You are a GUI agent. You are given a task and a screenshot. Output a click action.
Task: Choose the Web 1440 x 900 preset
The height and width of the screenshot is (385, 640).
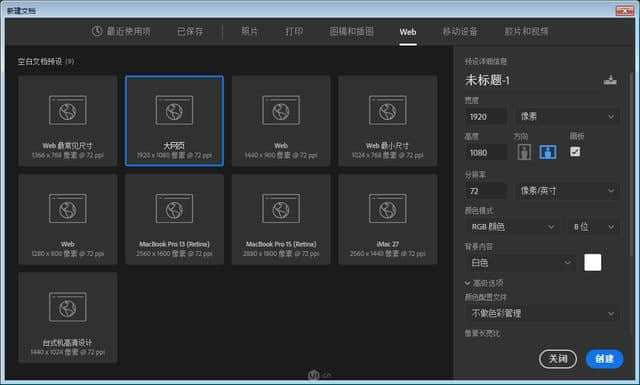(281, 121)
